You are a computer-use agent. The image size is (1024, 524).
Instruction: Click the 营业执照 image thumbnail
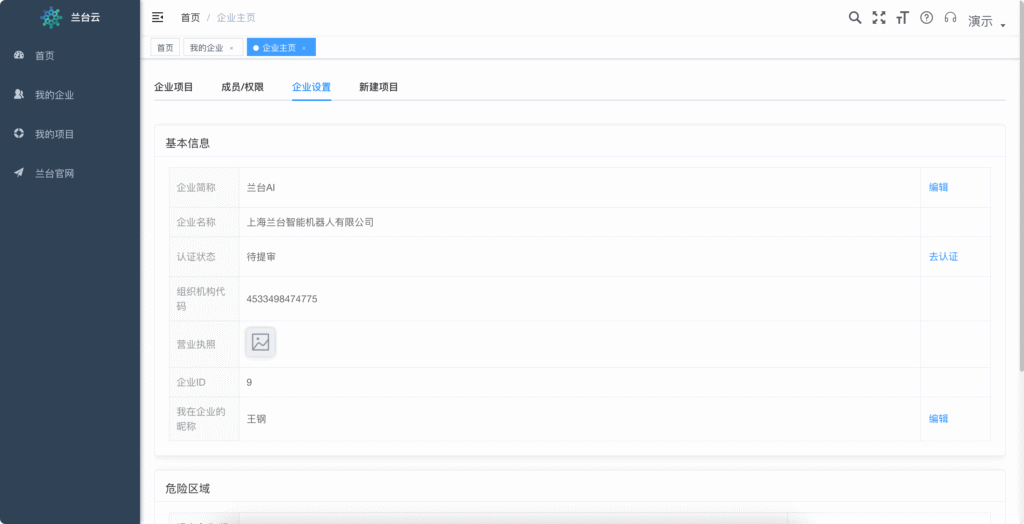click(261, 342)
